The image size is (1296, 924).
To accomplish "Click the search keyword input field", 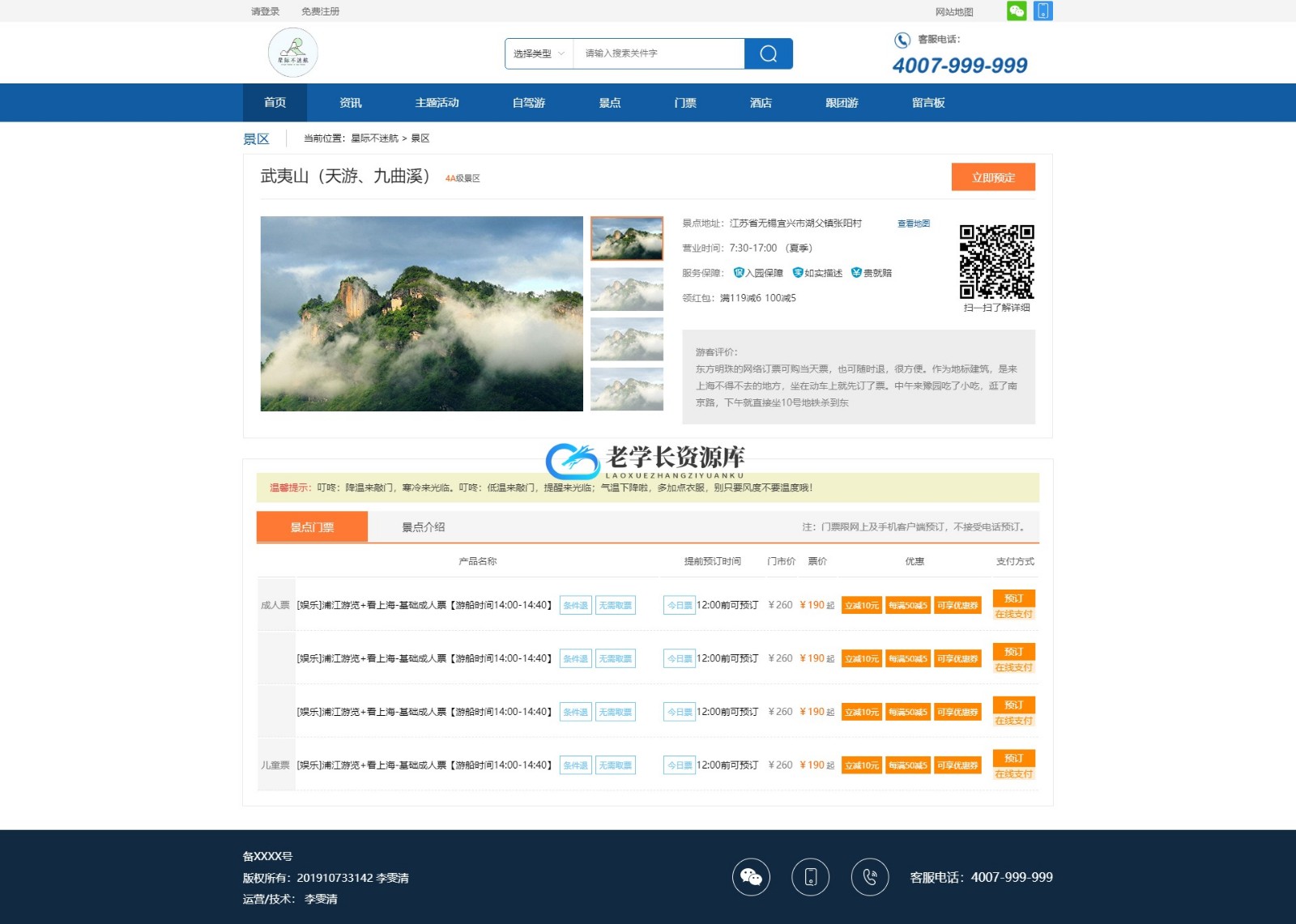I will click(x=659, y=53).
